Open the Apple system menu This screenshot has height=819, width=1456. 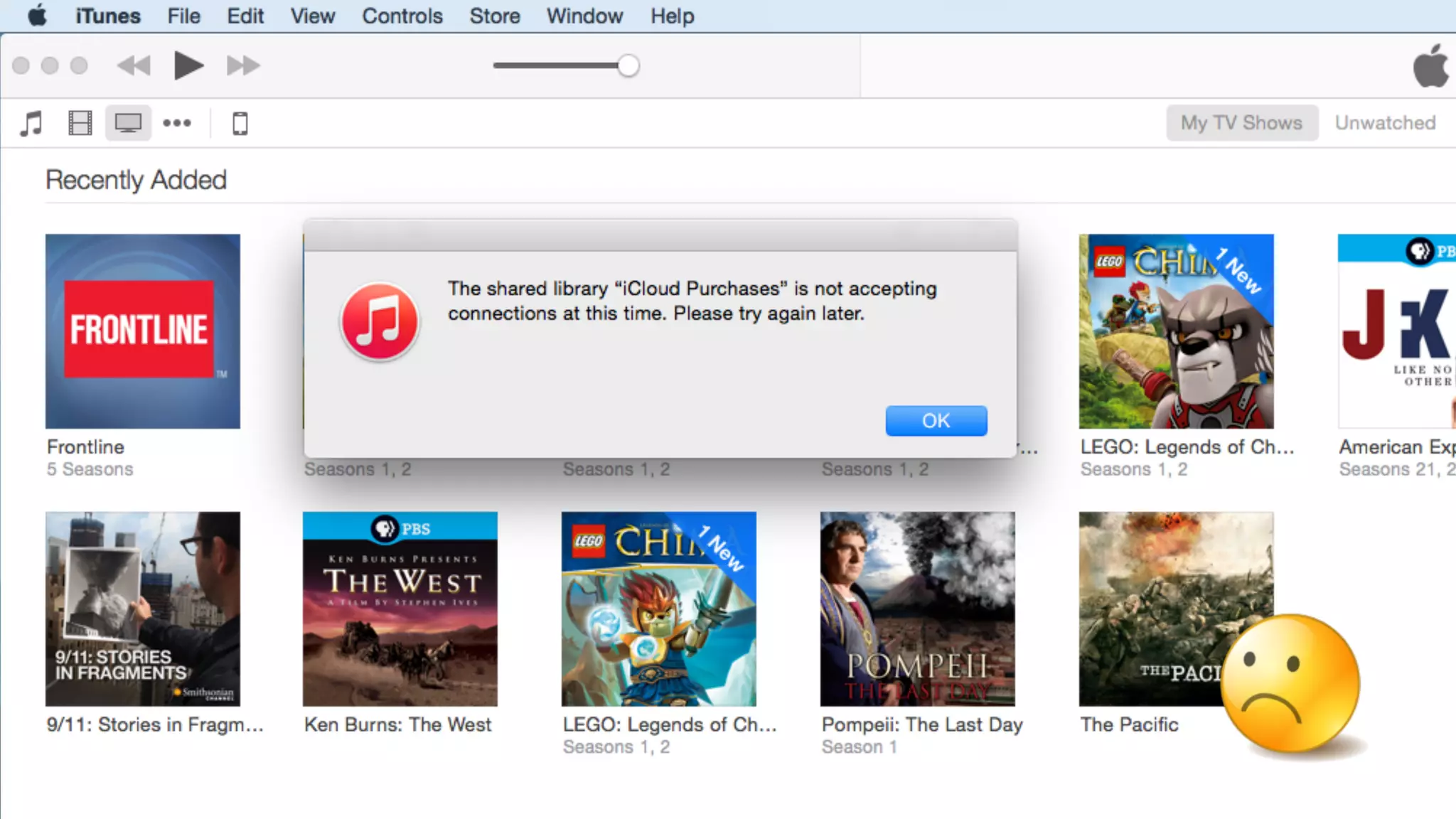(x=38, y=16)
